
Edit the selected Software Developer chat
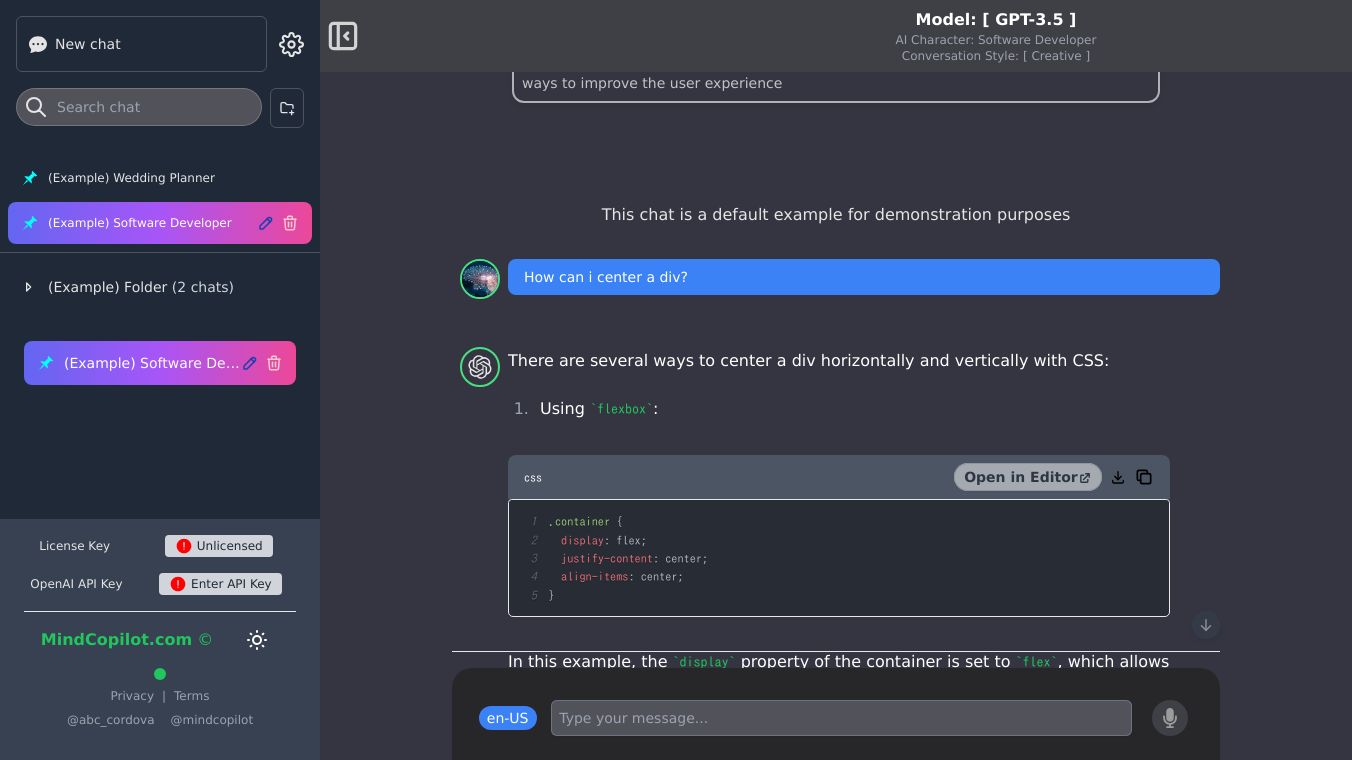265,223
